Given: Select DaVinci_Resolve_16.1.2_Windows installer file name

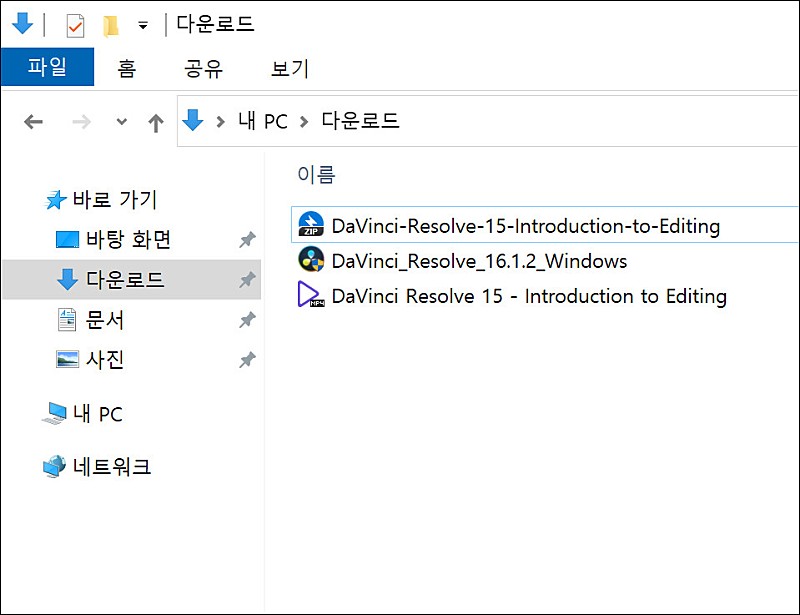Looking at the screenshot, I should (x=479, y=261).
